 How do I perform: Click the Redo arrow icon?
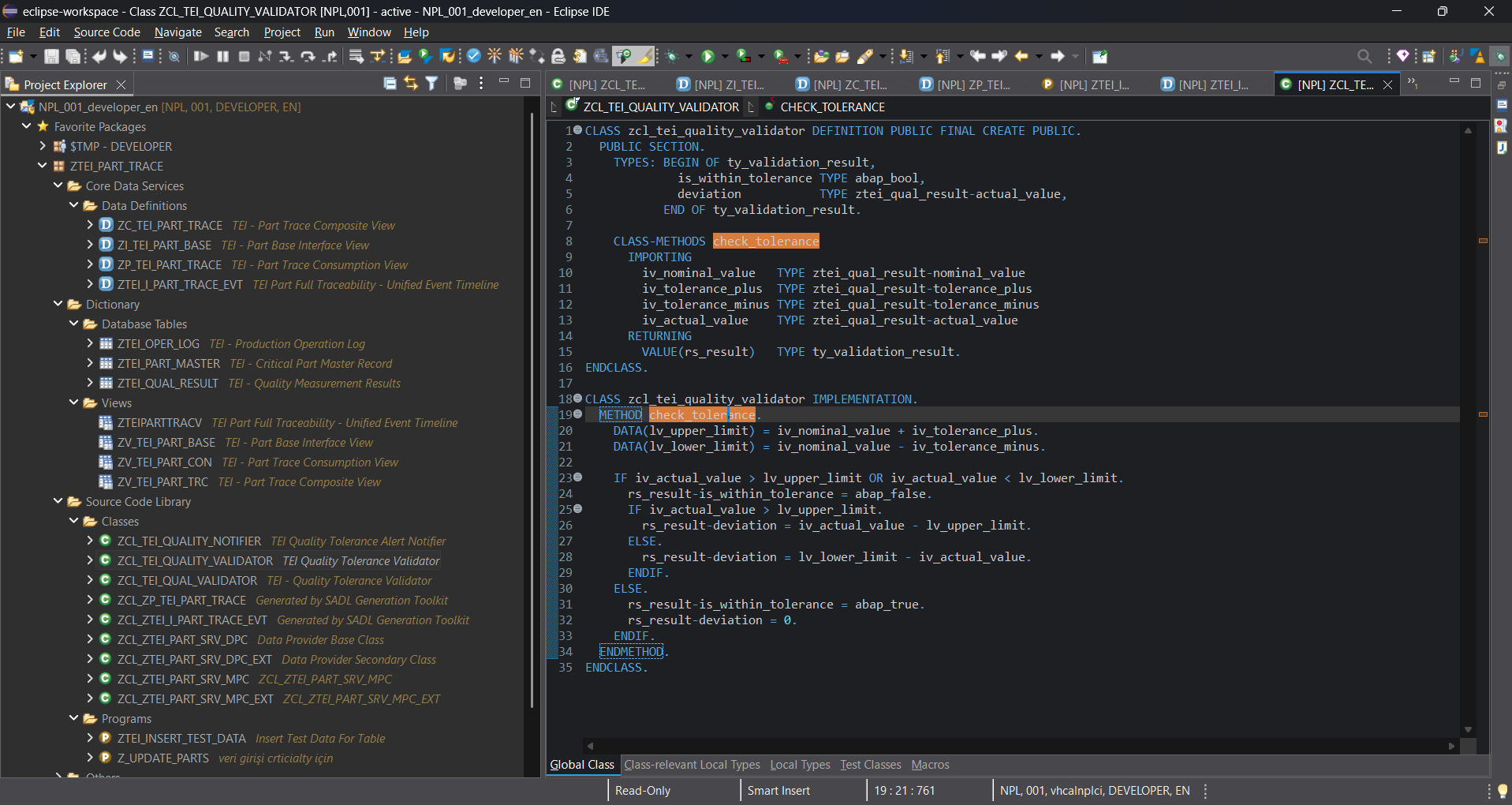(120, 56)
